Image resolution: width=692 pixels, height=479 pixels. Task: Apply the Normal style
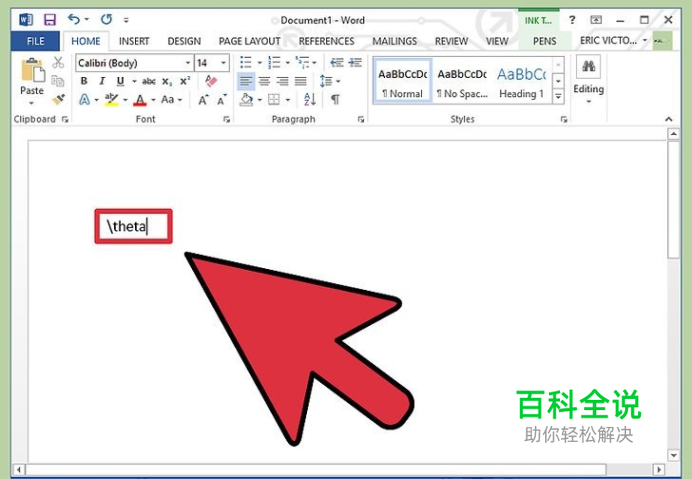tap(402, 82)
